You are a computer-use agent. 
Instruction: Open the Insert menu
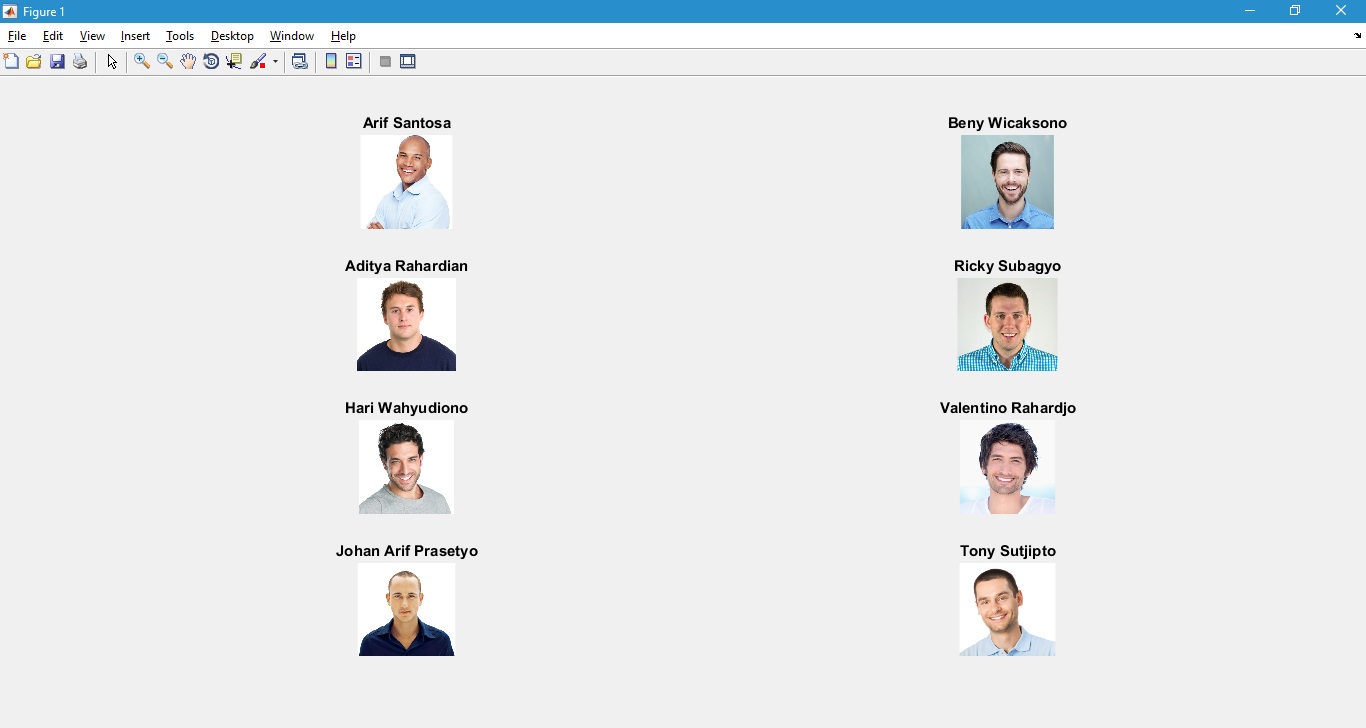point(135,36)
